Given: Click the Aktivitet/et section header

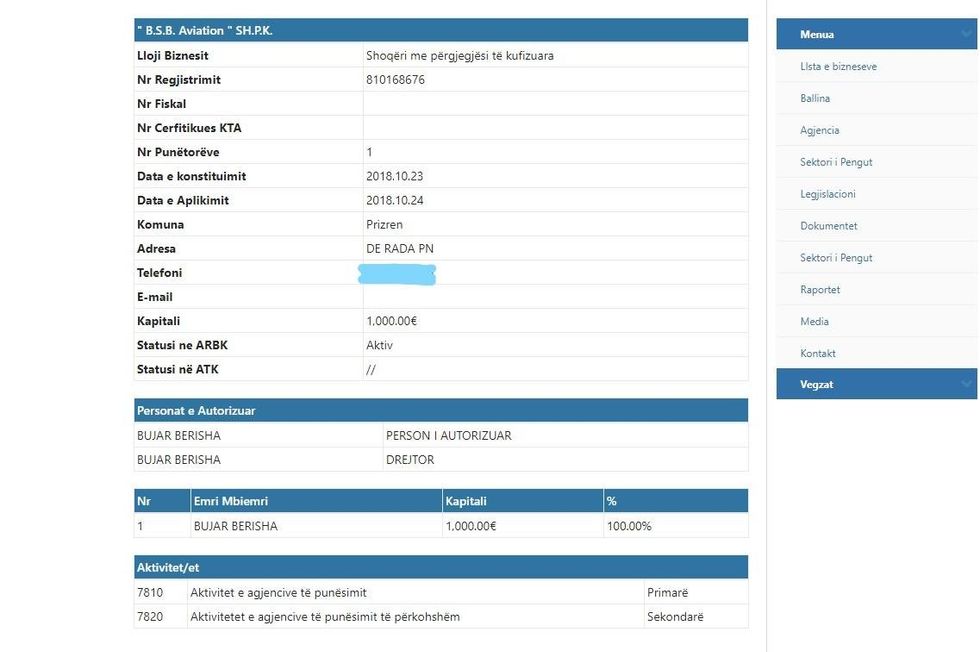Looking at the screenshot, I should [168, 568].
